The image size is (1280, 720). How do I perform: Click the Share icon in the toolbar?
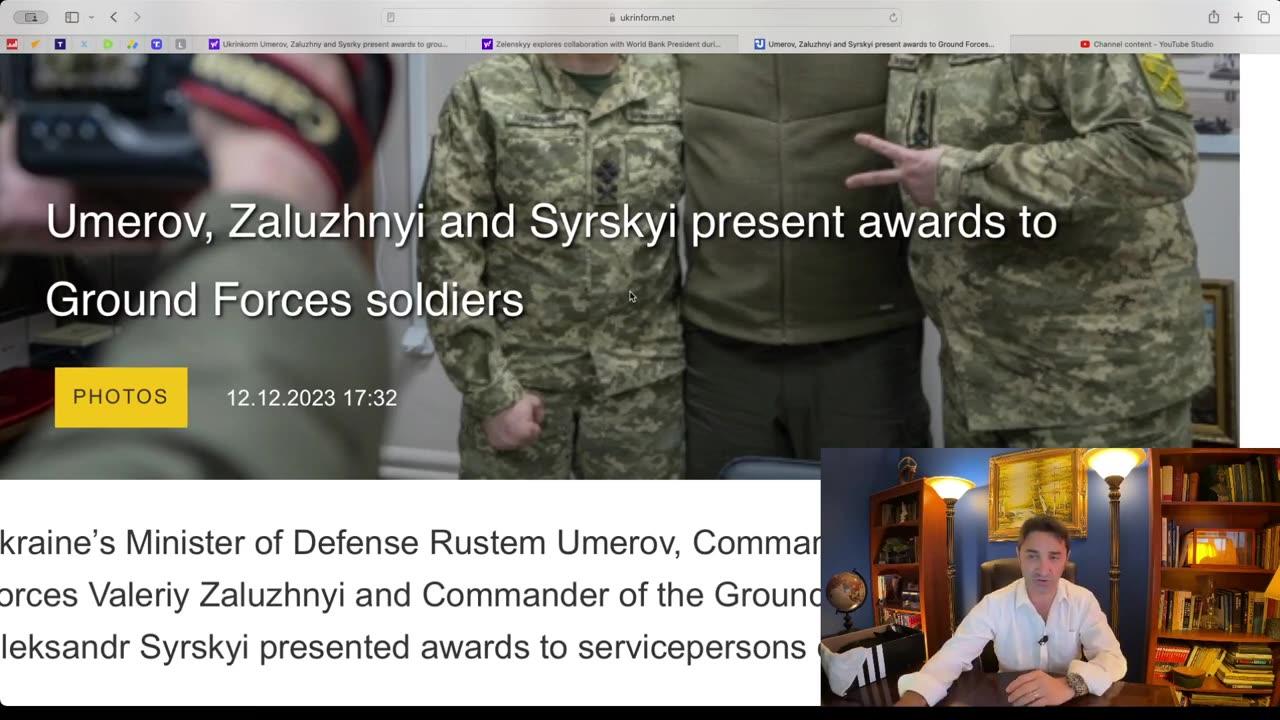click(x=1214, y=17)
